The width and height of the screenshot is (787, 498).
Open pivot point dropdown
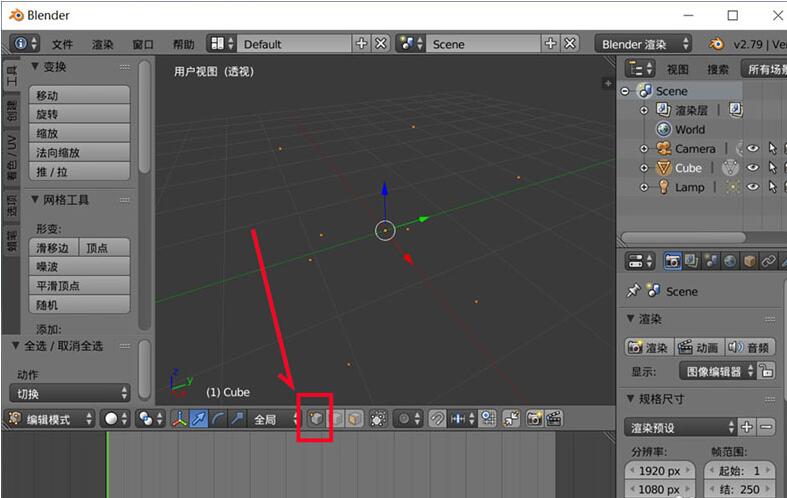coord(150,419)
